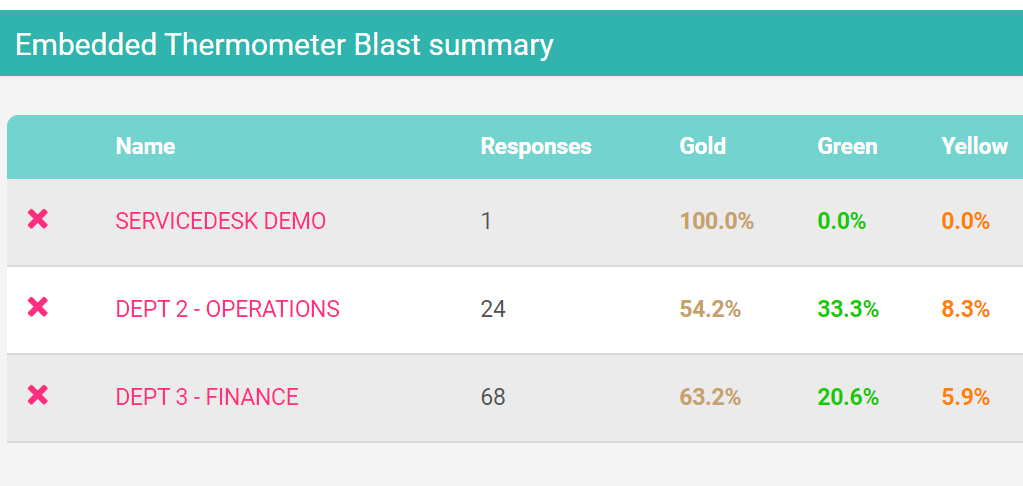Open the DEPT 2 - OPERATIONS link
Screen dimensions: 1023x486
pos(228,309)
